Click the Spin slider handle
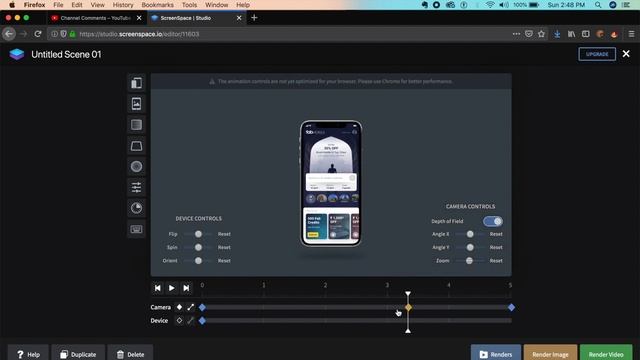Image resolution: width=640 pixels, height=360 pixels. [198, 247]
